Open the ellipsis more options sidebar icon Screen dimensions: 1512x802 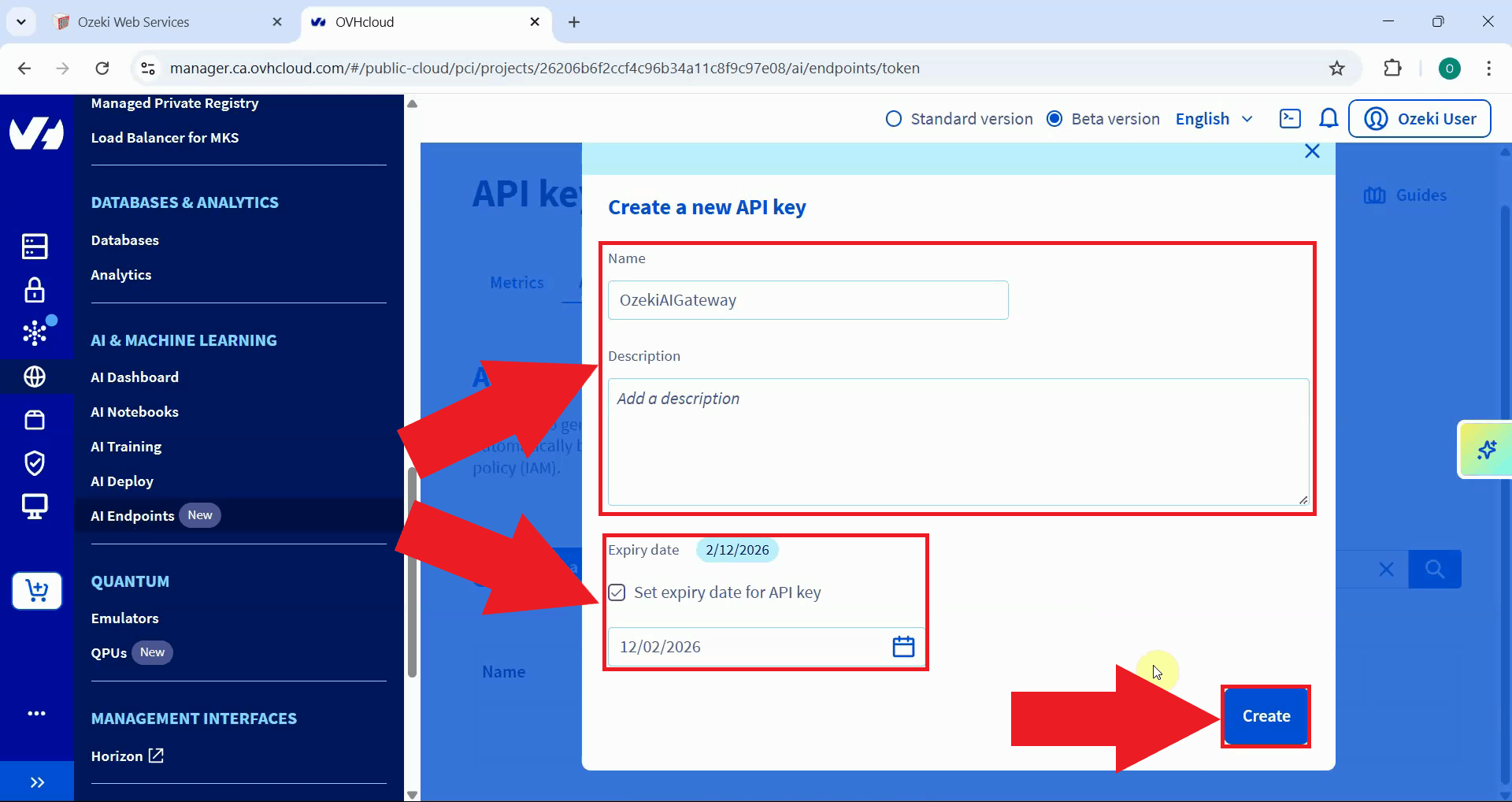[36, 714]
